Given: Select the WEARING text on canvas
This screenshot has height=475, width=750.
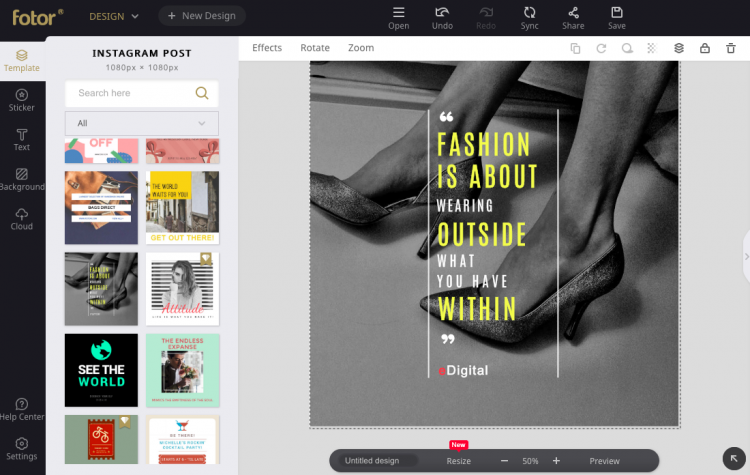Looking at the screenshot, I should point(465,206).
